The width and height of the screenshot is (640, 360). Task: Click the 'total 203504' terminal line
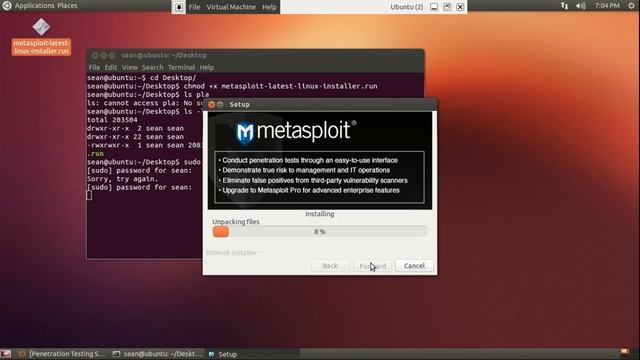[112, 120]
